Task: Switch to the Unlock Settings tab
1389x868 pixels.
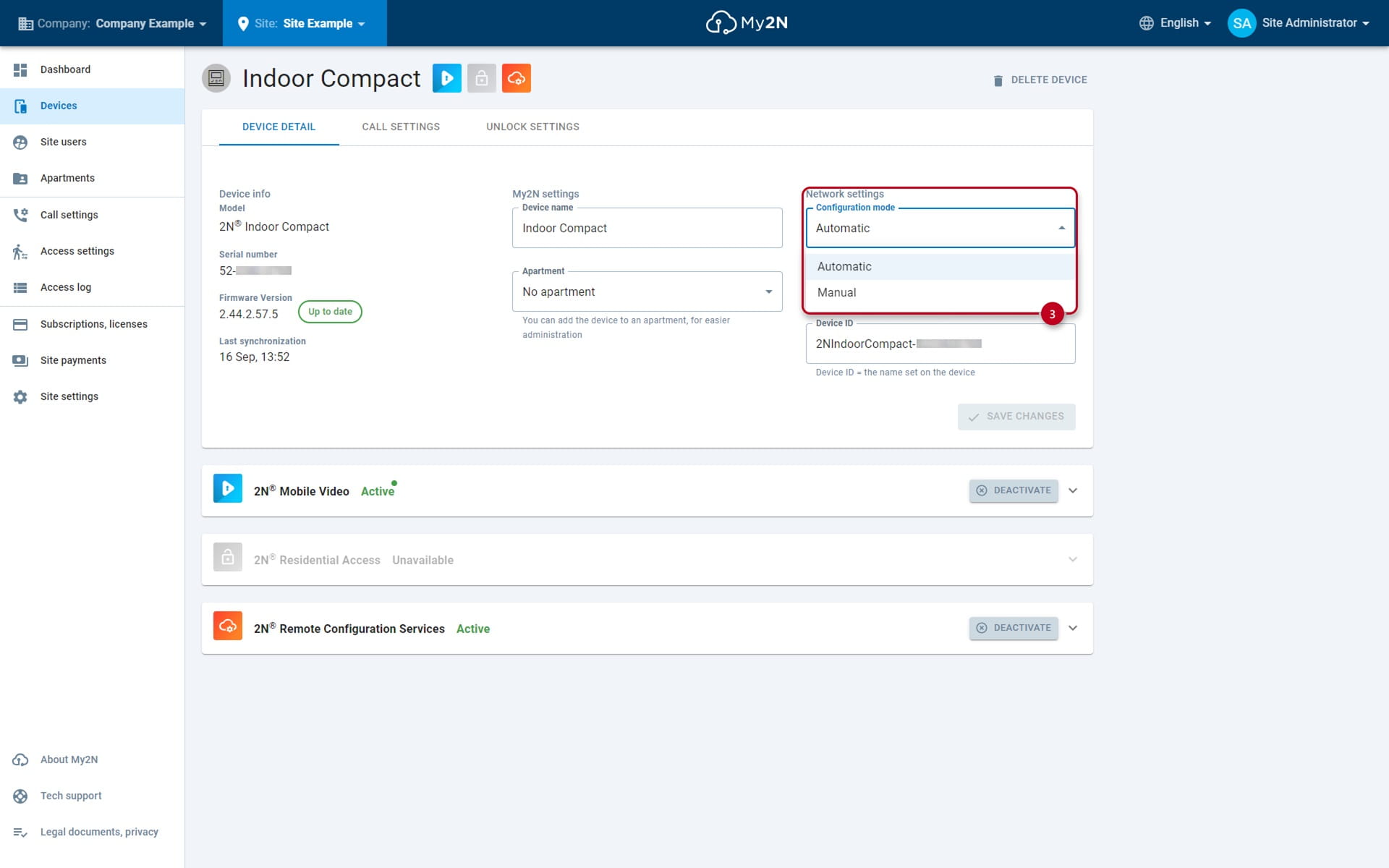Action: (532, 127)
